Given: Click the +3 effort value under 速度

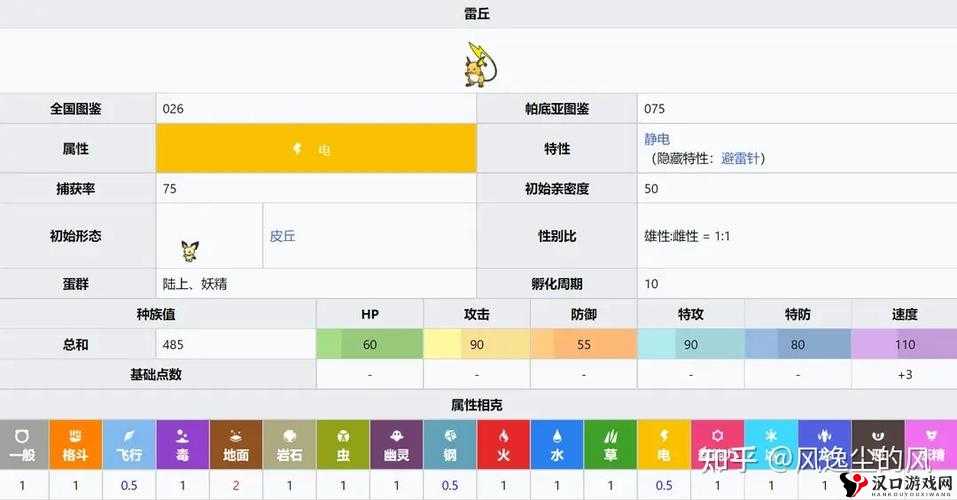Looking at the screenshot, I should [905, 374].
